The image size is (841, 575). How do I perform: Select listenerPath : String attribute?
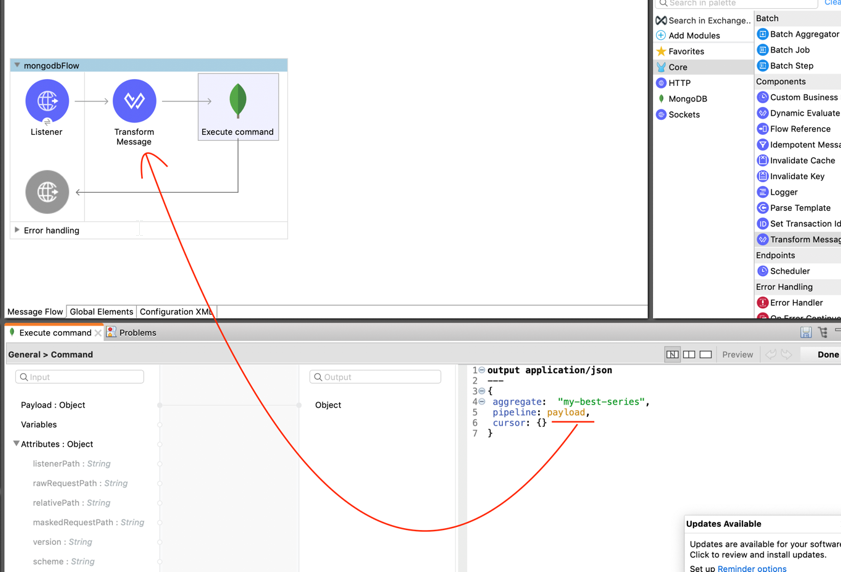click(x=71, y=463)
